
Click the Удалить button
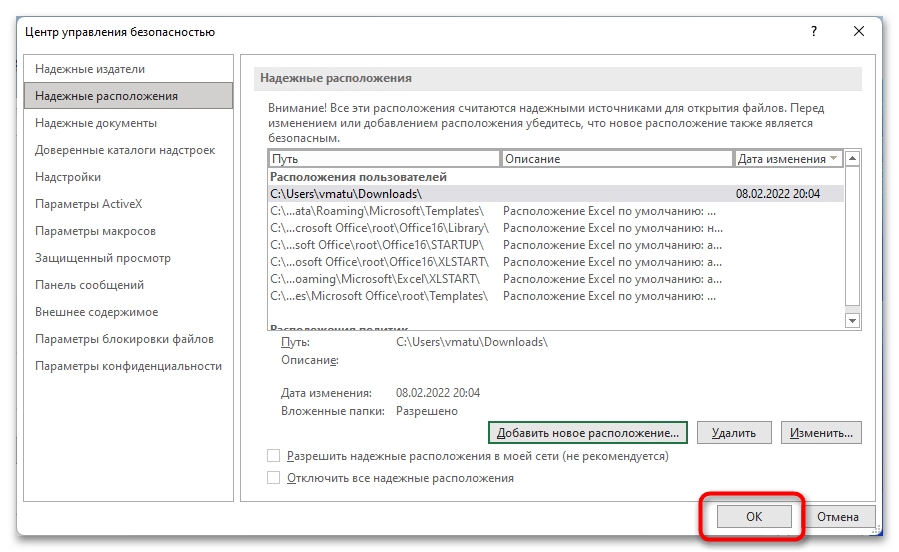pyautogui.click(x=734, y=433)
